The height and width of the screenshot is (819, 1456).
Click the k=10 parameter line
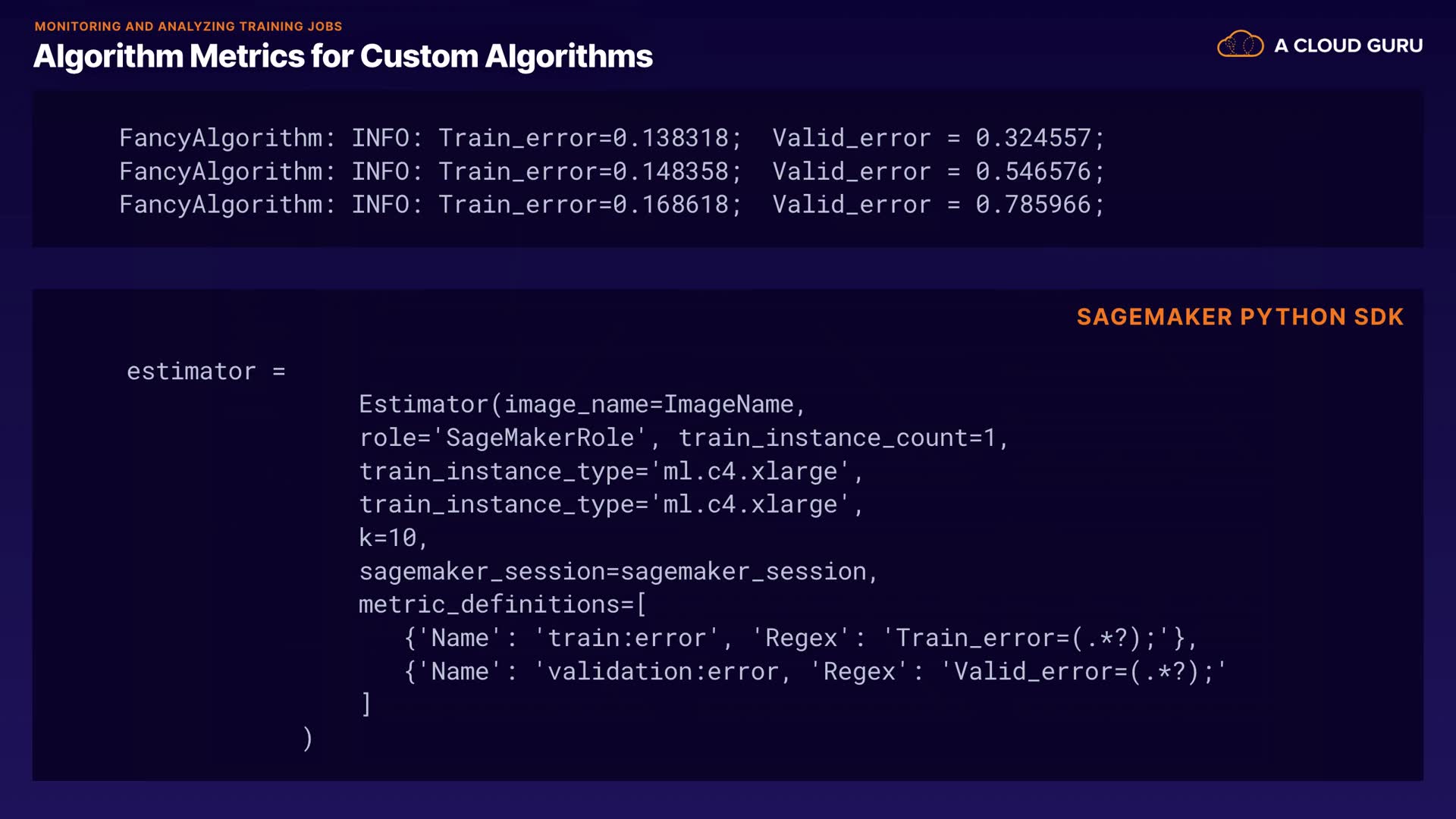[x=393, y=538]
